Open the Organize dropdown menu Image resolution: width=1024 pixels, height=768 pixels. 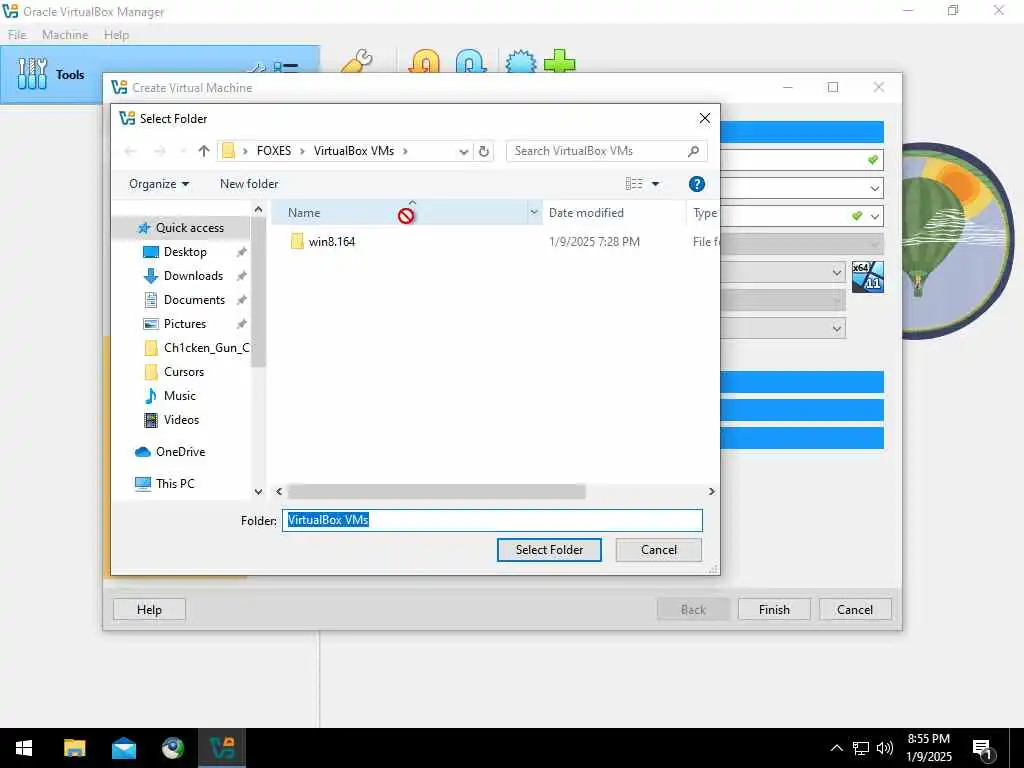coord(159,184)
